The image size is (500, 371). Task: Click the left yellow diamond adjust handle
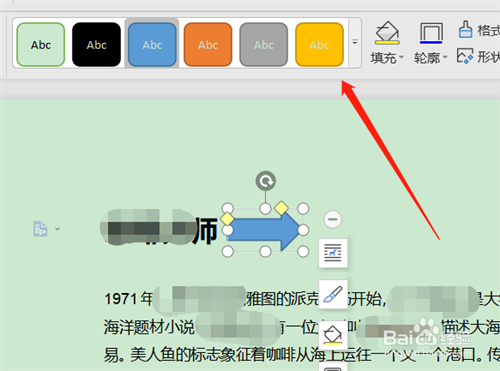coord(227,219)
